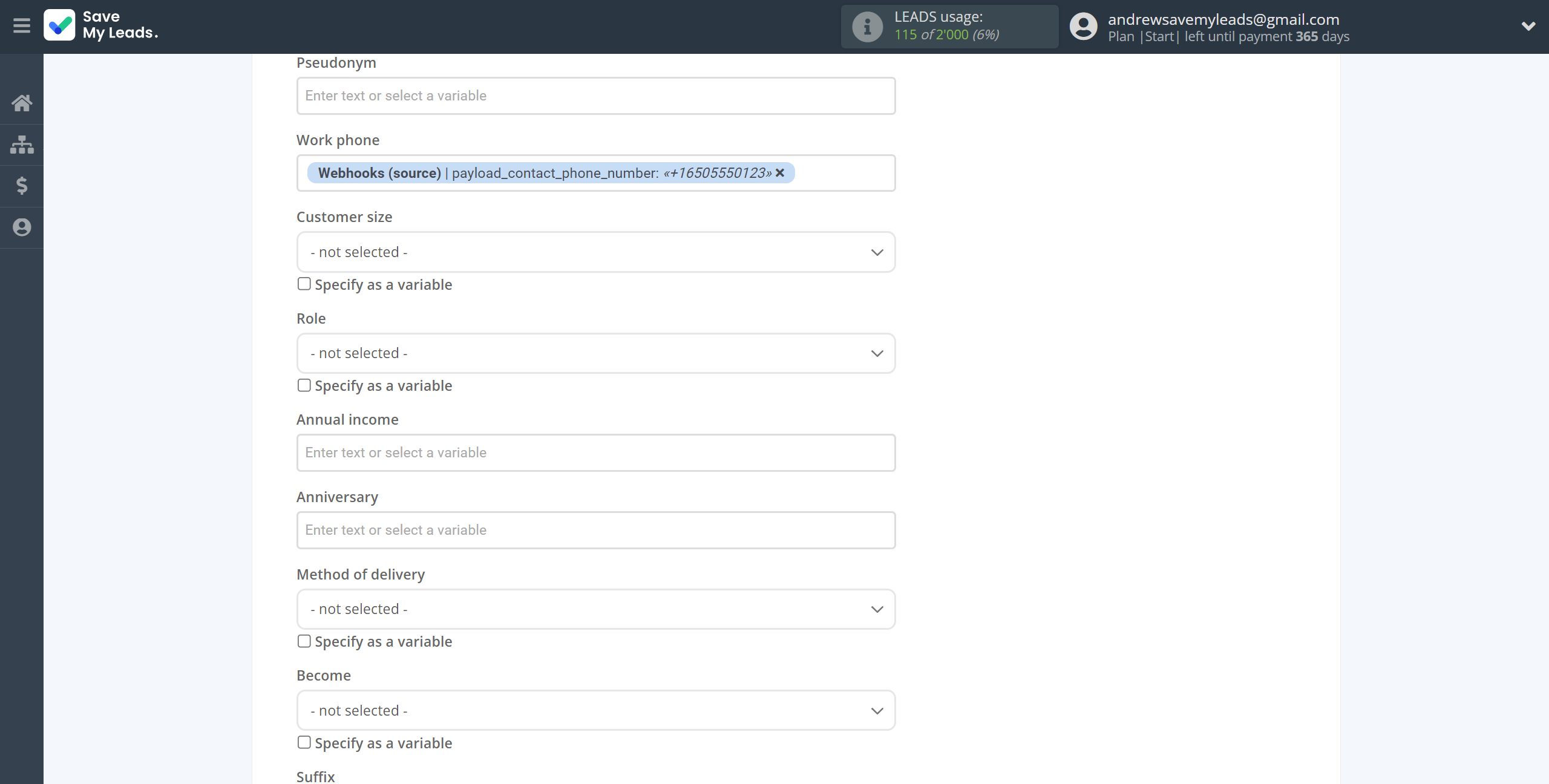This screenshot has width=1549, height=784.
Task: Click the LEADS usage 115 of 2'000 text
Action: 946,34
